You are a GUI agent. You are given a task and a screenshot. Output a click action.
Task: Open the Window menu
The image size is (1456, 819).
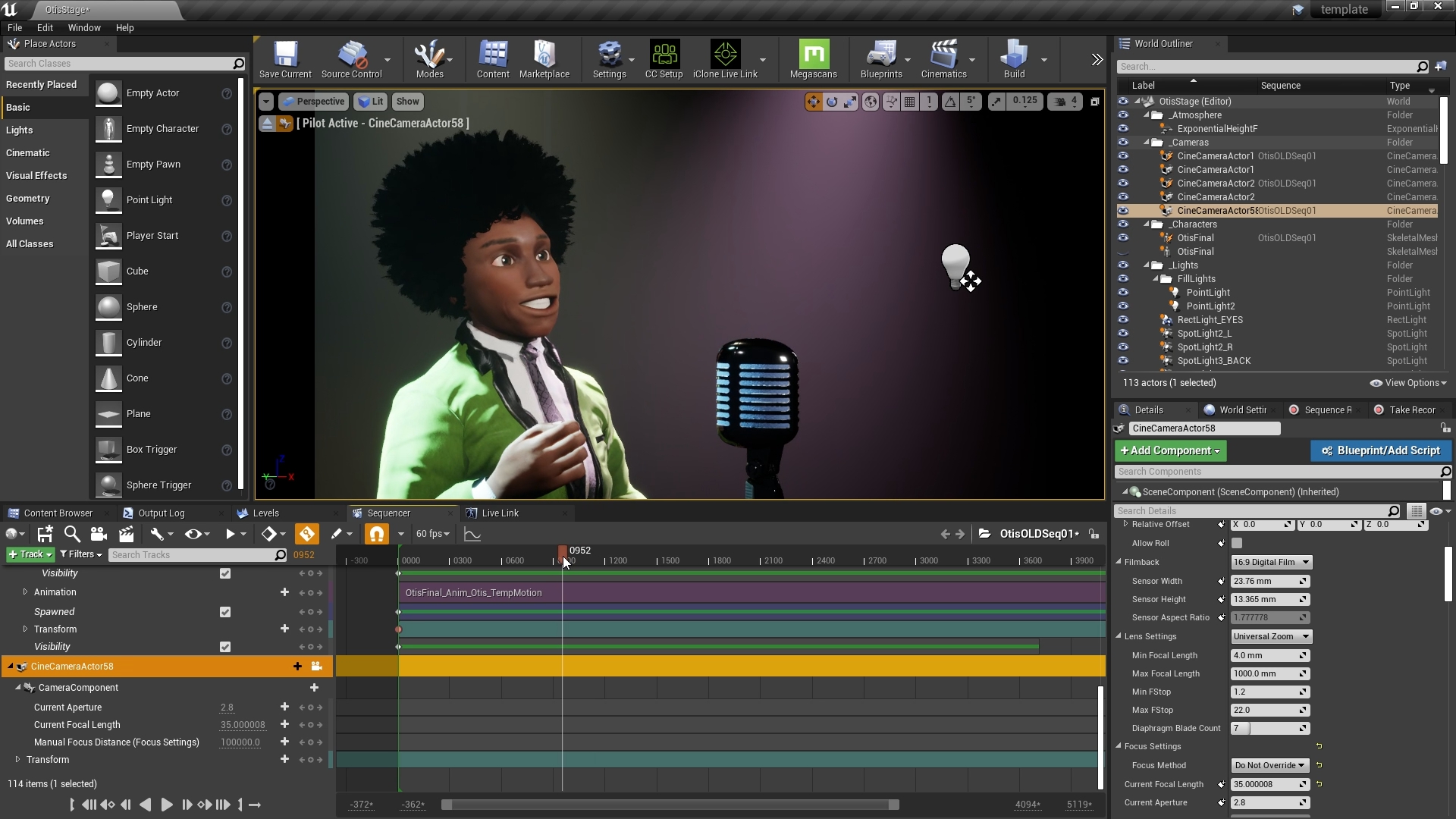[84, 27]
